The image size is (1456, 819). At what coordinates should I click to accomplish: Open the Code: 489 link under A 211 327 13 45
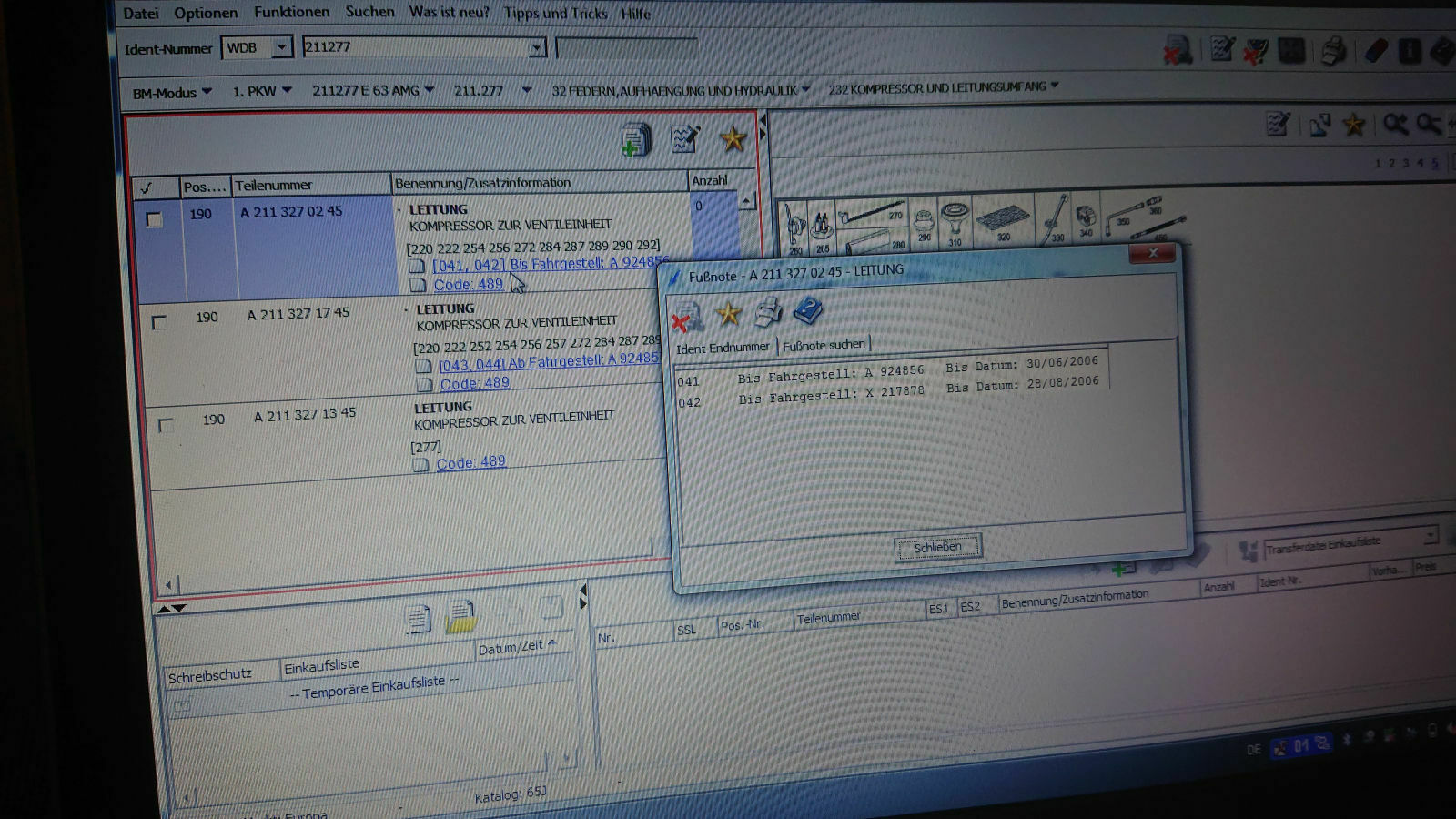pos(470,463)
